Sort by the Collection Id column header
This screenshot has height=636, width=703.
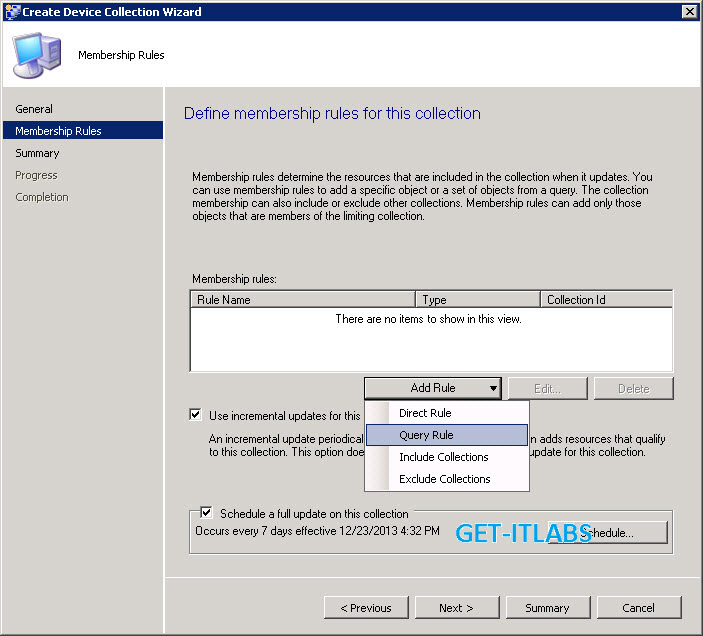coord(607,299)
